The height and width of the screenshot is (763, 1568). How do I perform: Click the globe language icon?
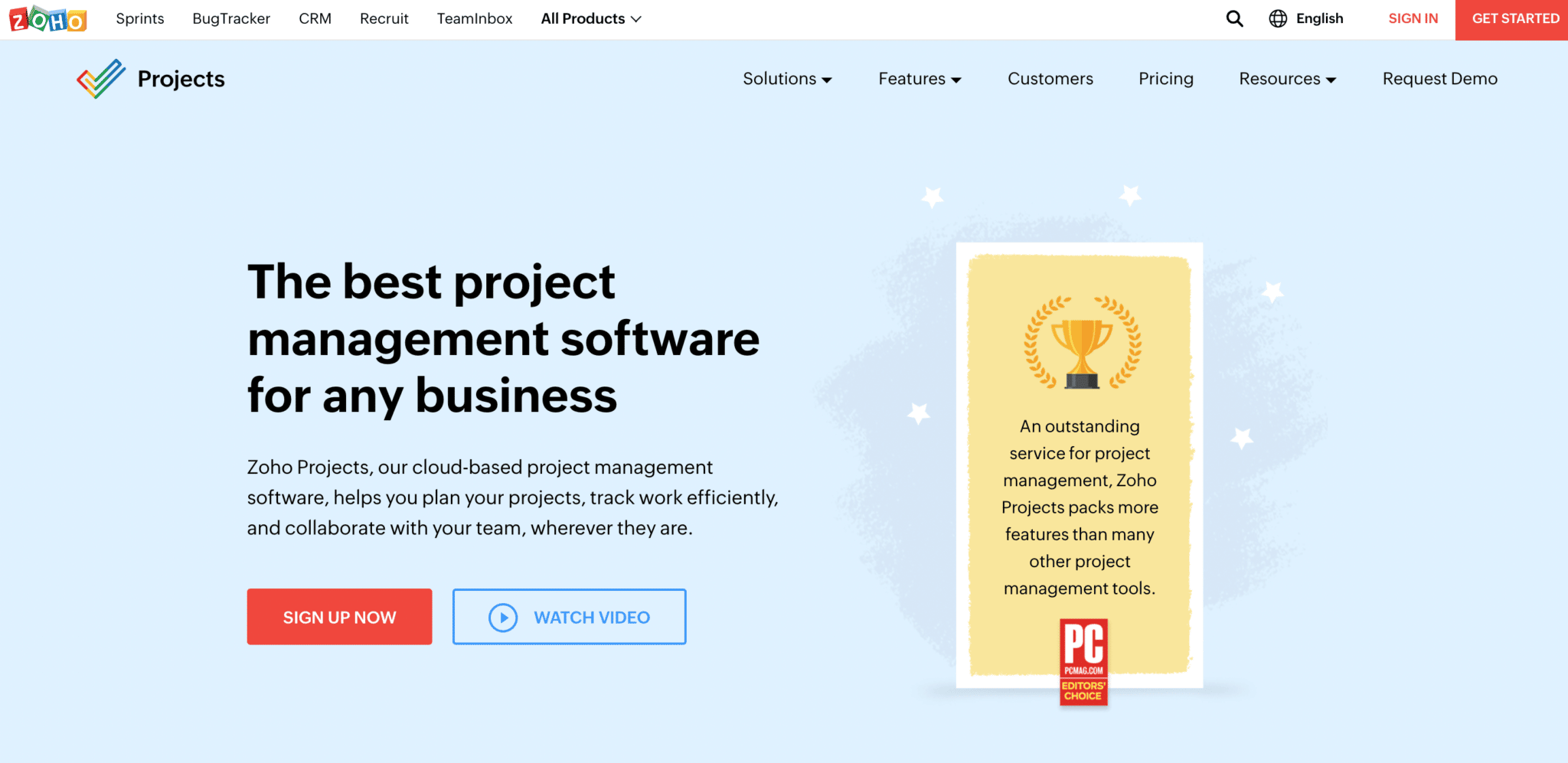pyautogui.click(x=1278, y=18)
